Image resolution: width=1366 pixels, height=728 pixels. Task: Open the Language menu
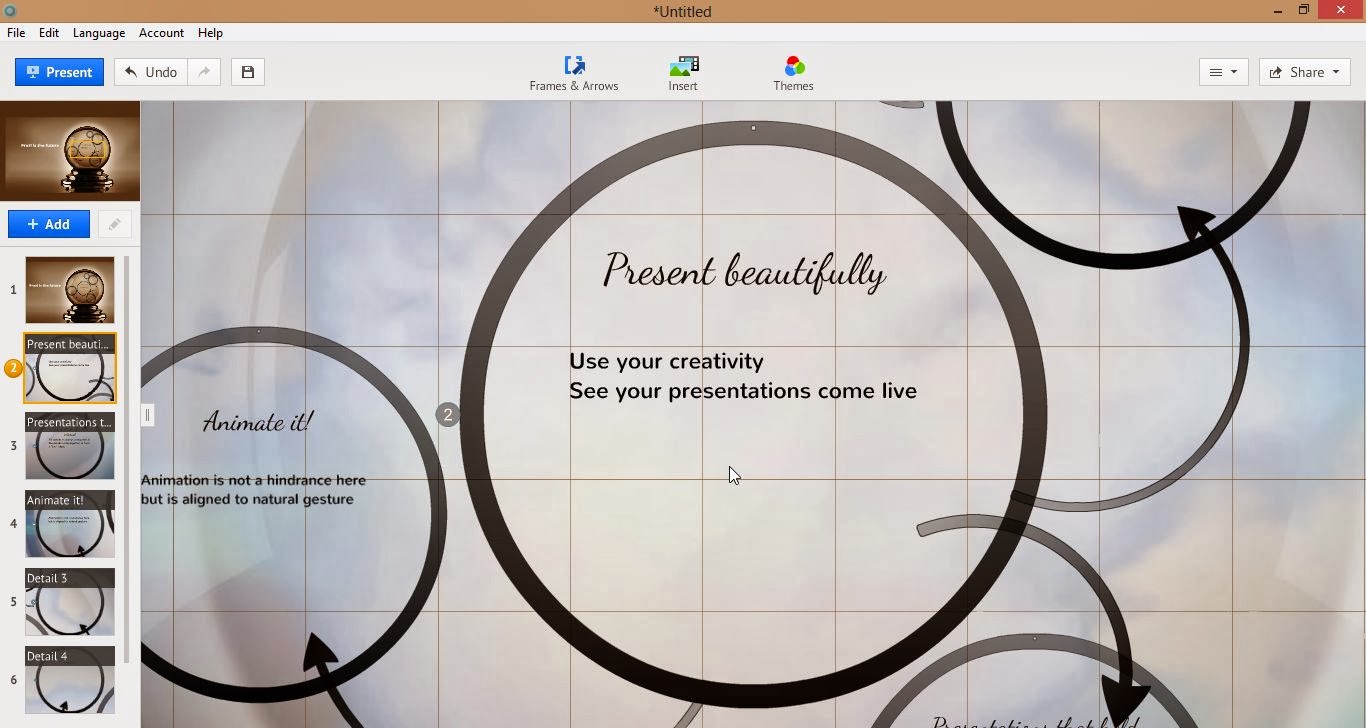click(x=99, y=33)
